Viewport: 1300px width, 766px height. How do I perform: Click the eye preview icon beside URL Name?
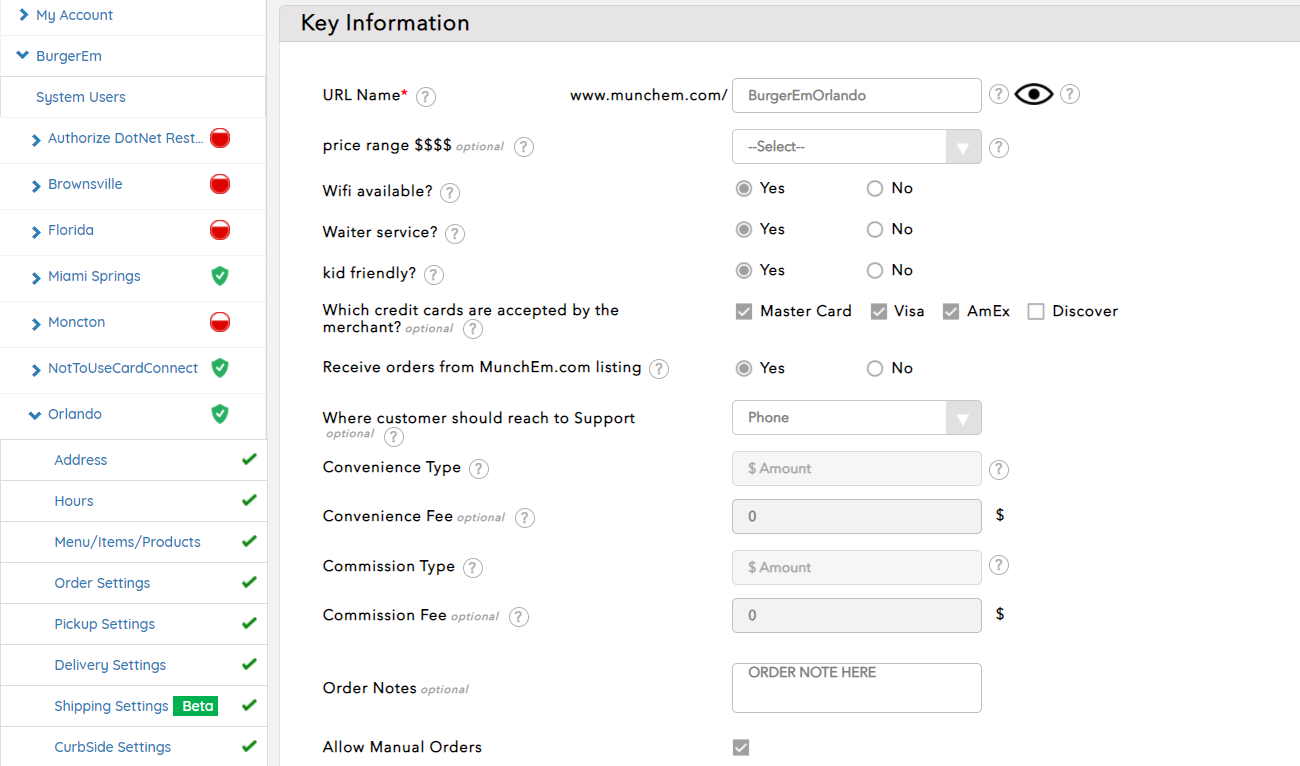pyautogui.click(x=1034, y=95)
